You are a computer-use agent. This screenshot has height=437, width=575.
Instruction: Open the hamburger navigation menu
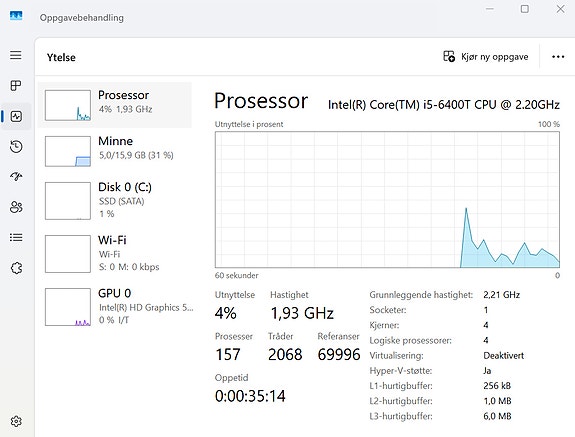[16, 55]
